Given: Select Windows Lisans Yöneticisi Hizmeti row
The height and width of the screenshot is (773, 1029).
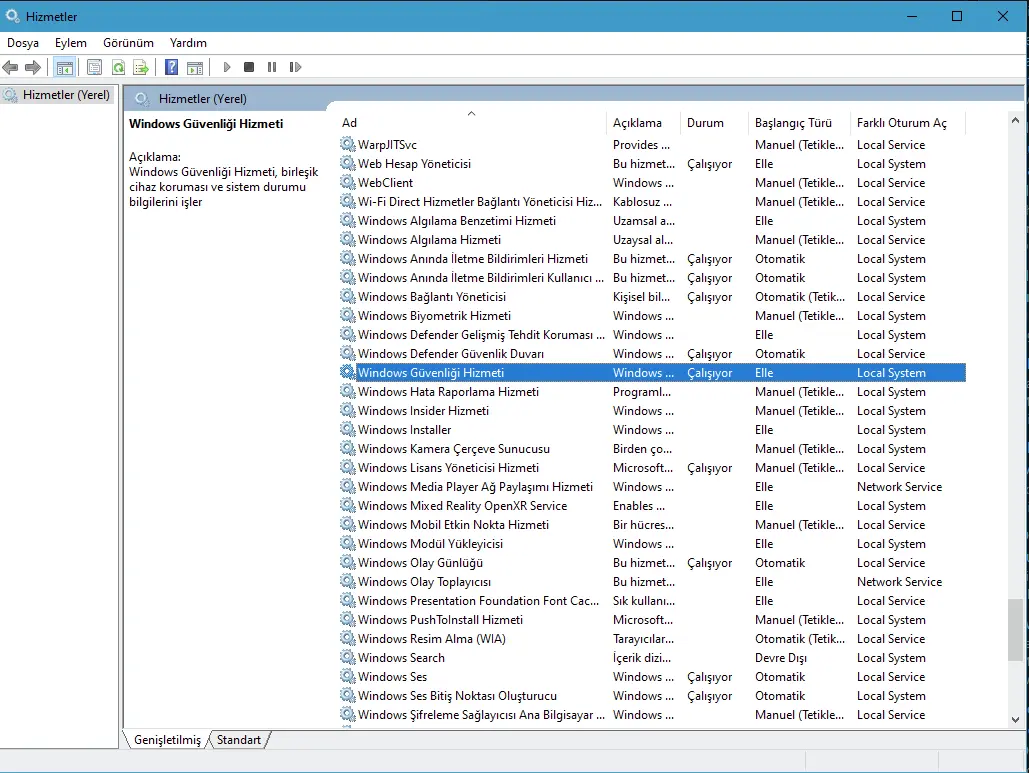Looking at the screenshot, I should (x=653, y=468).
